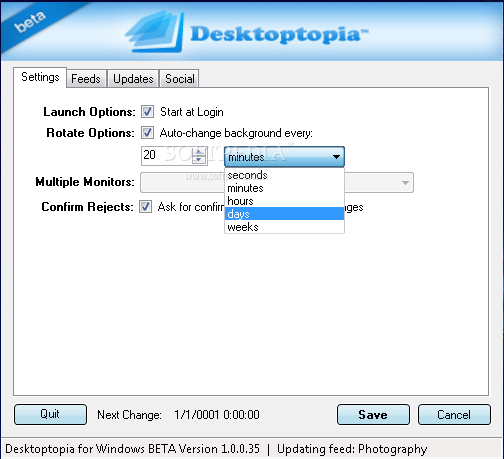Choose hours from the unit list
The height and width of the screenshot is (459, 504).
[284, 201]
